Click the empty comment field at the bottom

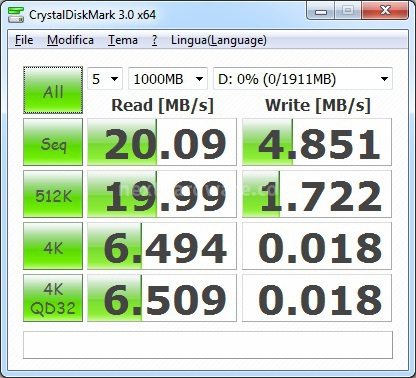pos(208,345)
